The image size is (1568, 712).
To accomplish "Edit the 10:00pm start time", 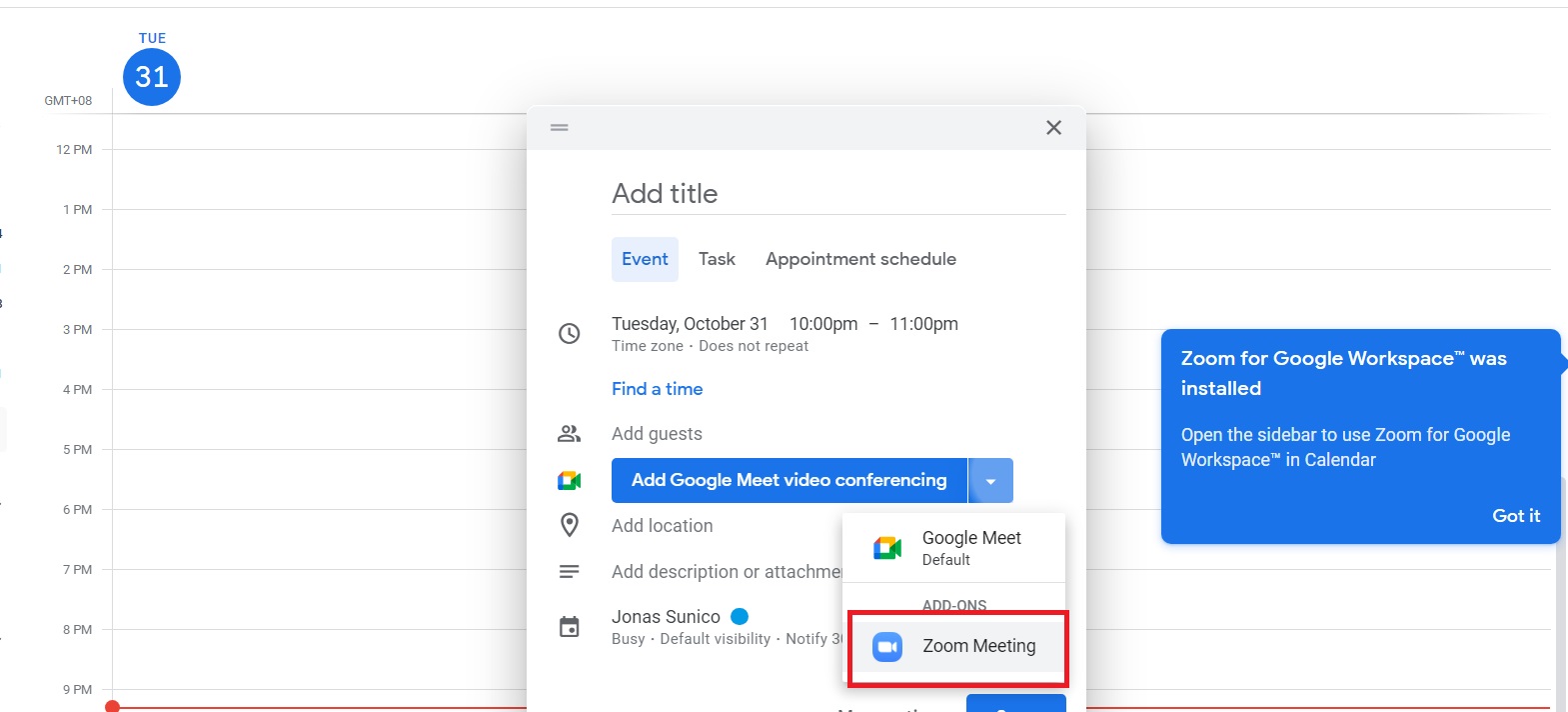I will (x=823, y=324).
